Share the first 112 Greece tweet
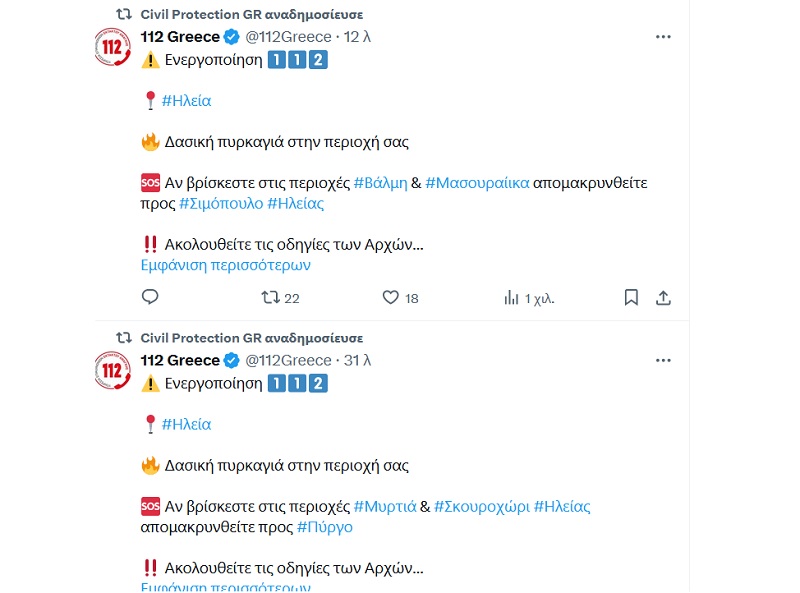 pos(662,297)
